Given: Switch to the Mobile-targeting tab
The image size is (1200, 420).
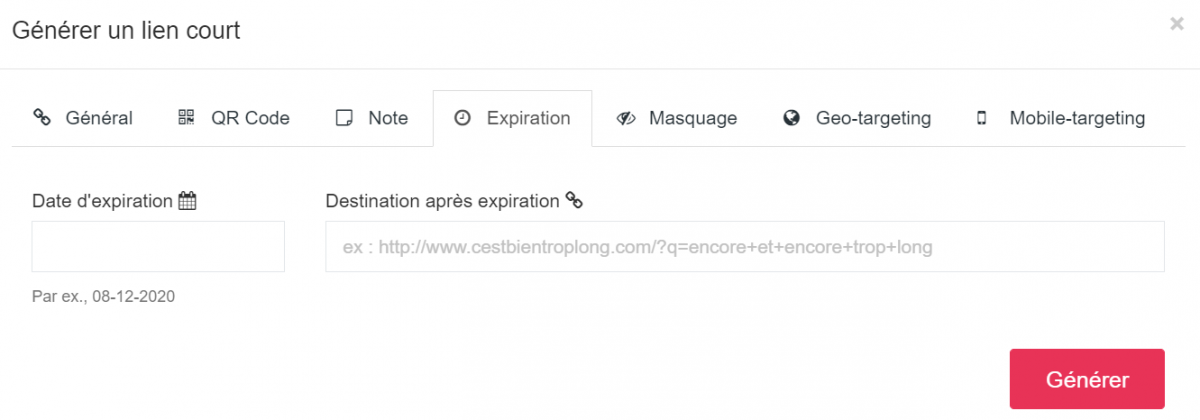Looking at the screenshot, I should coord(1061,118).
